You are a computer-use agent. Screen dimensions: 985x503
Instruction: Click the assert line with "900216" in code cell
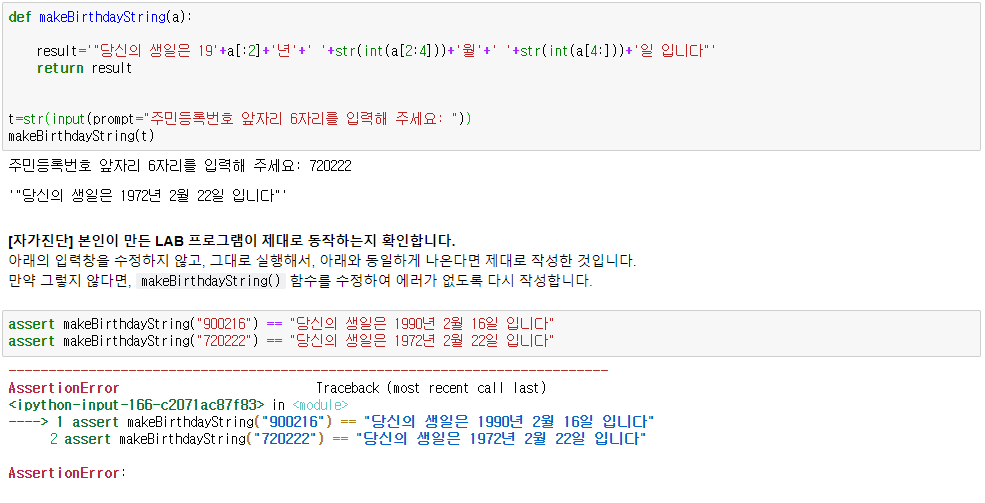point(281,324)
